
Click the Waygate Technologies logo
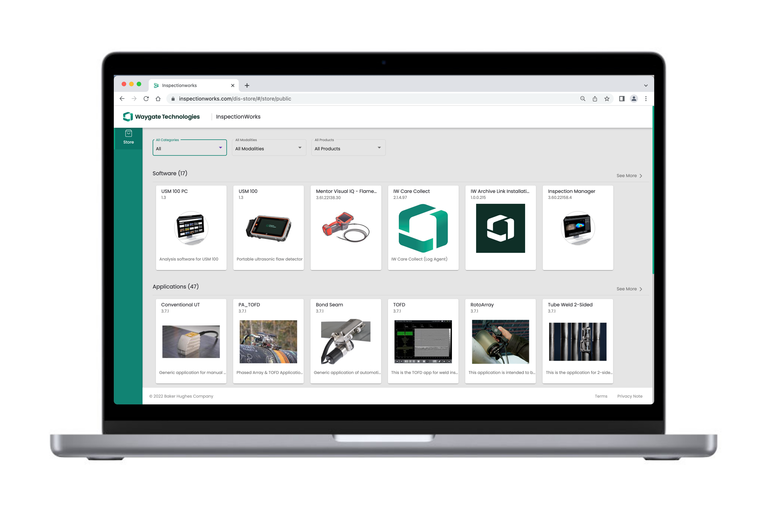tap(161, 117)
